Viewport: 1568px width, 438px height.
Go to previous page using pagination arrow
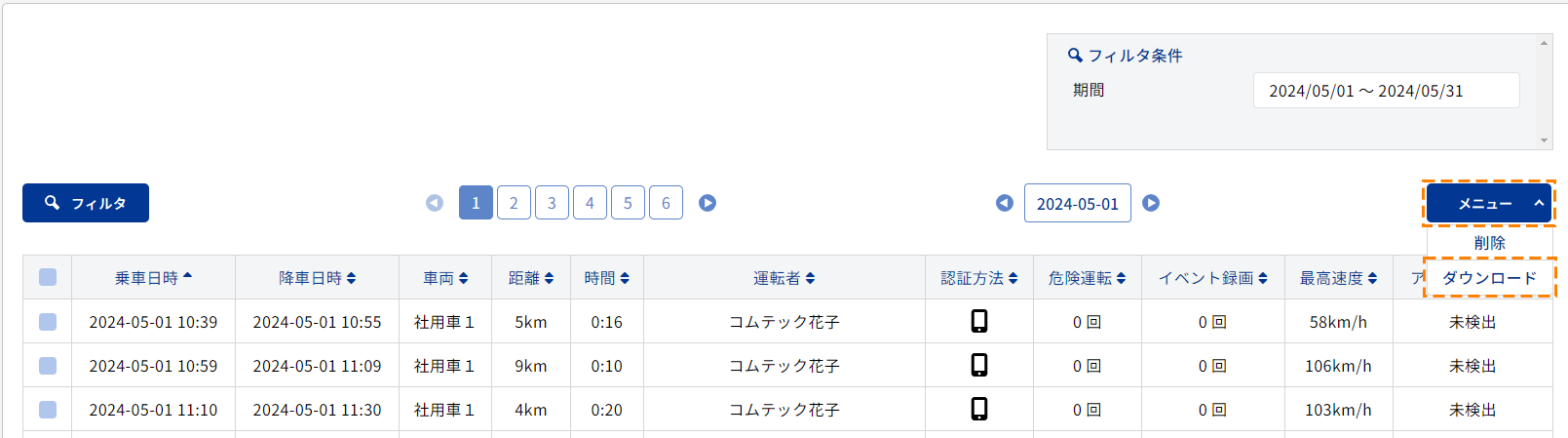point(435,203)
